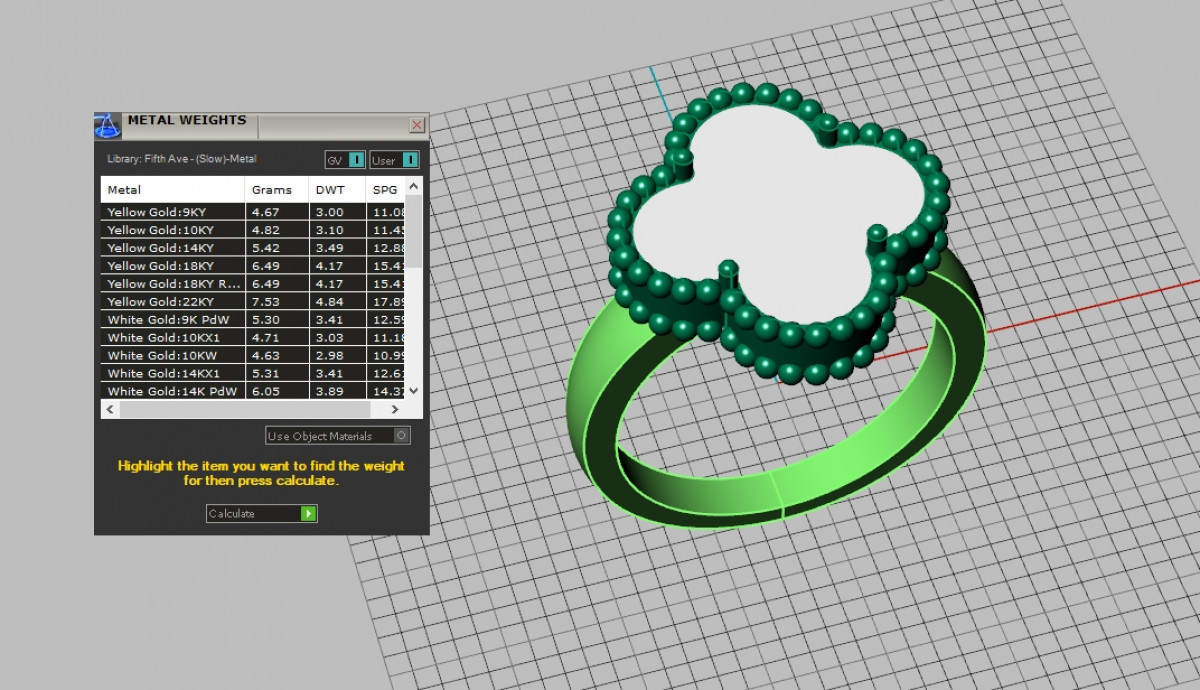Close the Metal Weights panel

pos(417,125)
